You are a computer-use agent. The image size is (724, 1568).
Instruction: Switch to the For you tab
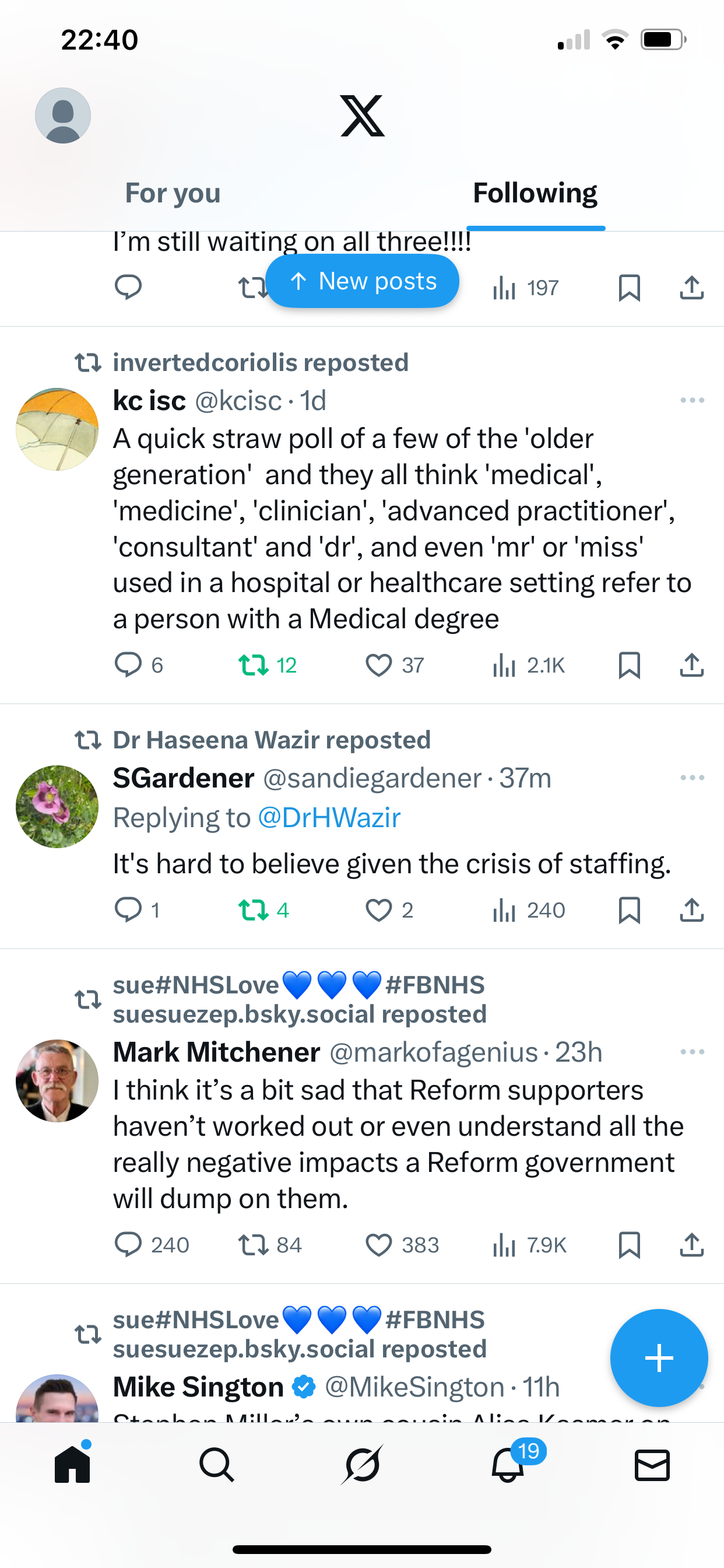click(x=173, y=194)
